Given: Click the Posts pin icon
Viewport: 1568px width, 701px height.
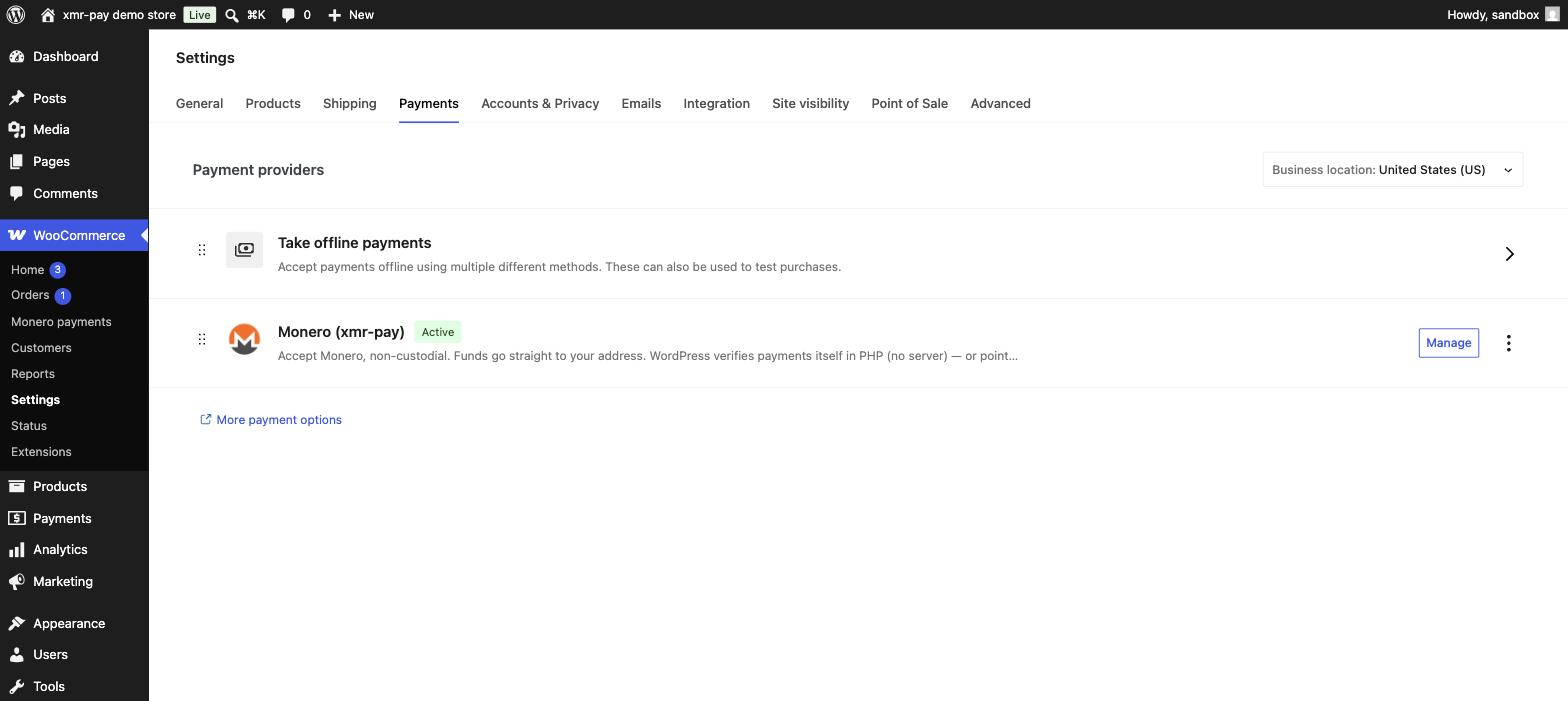Looking at the screenshot, I should [17, 98].
